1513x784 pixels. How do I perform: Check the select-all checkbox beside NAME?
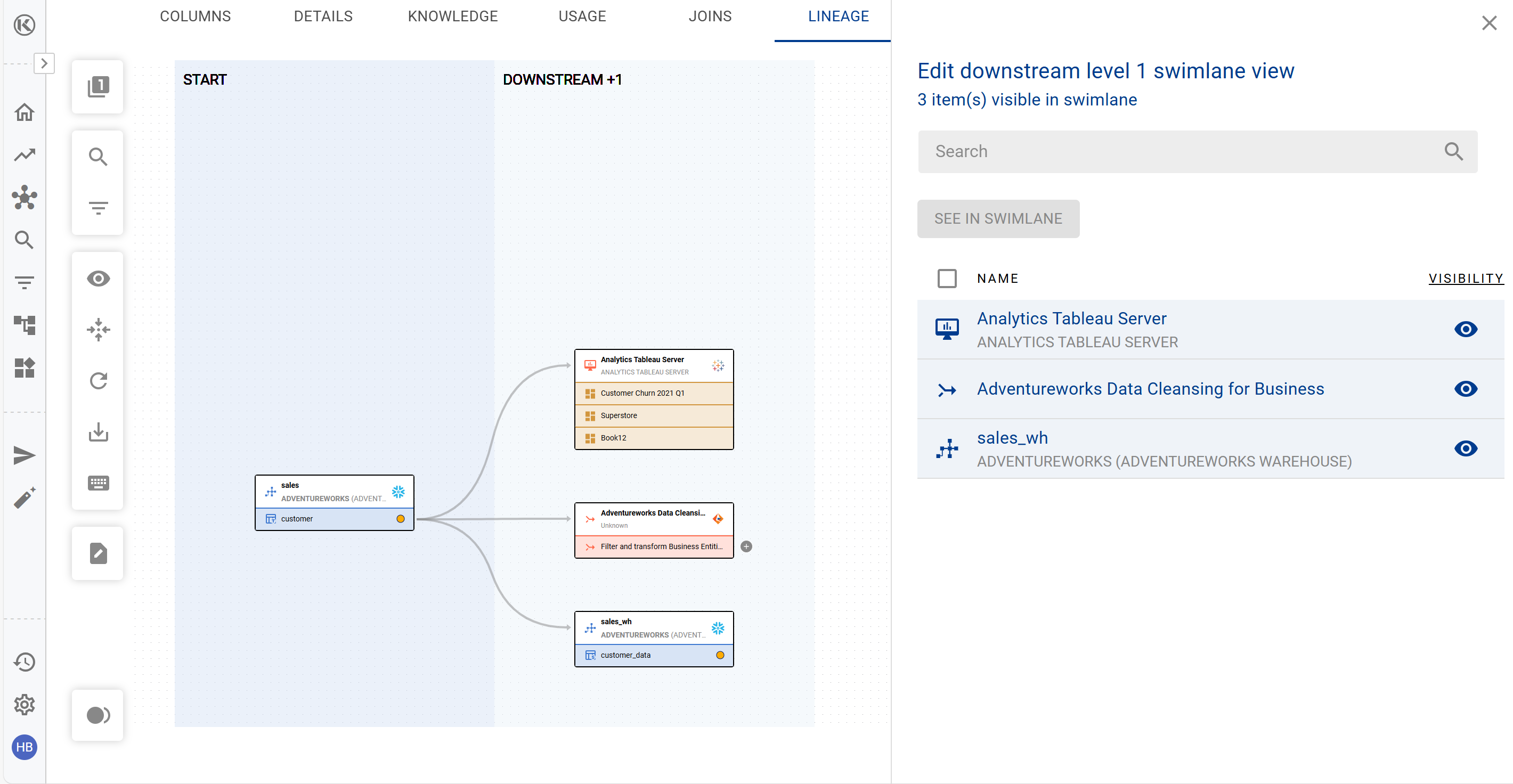(x=946, y=279)
